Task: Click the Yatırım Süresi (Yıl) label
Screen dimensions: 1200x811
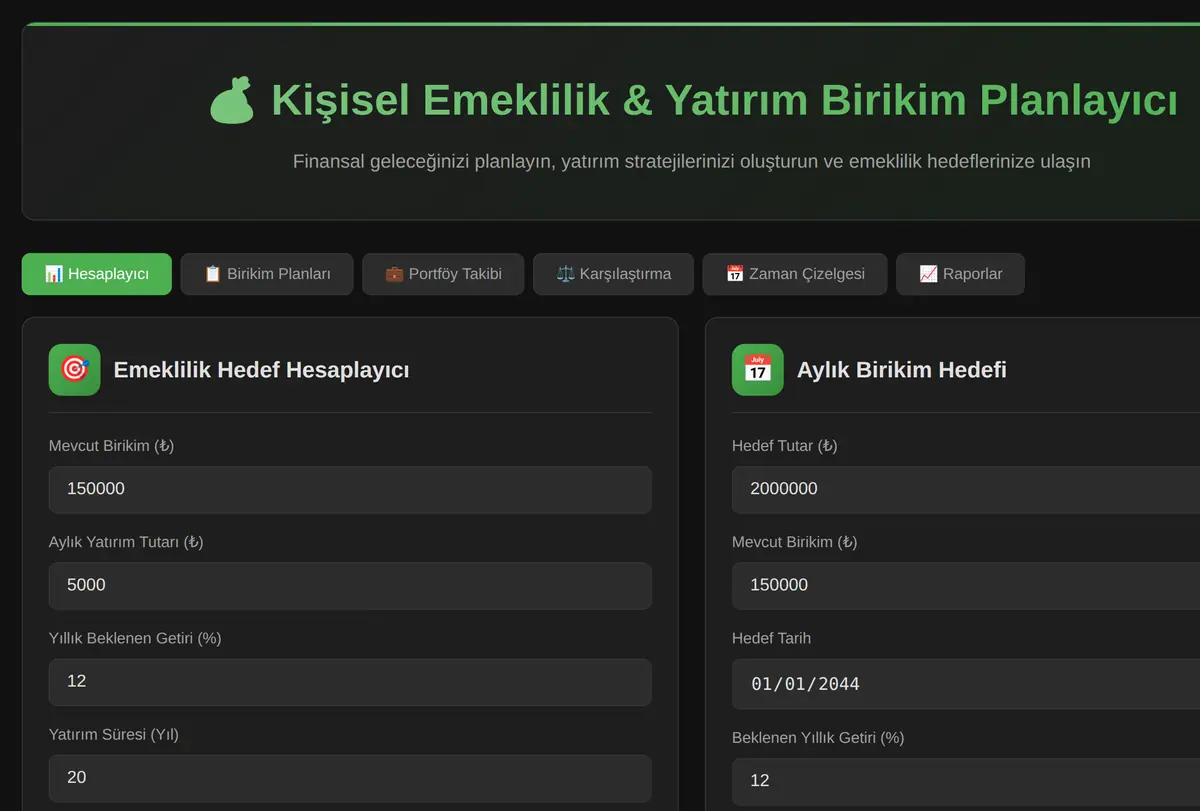Action: tap(114, 734)
